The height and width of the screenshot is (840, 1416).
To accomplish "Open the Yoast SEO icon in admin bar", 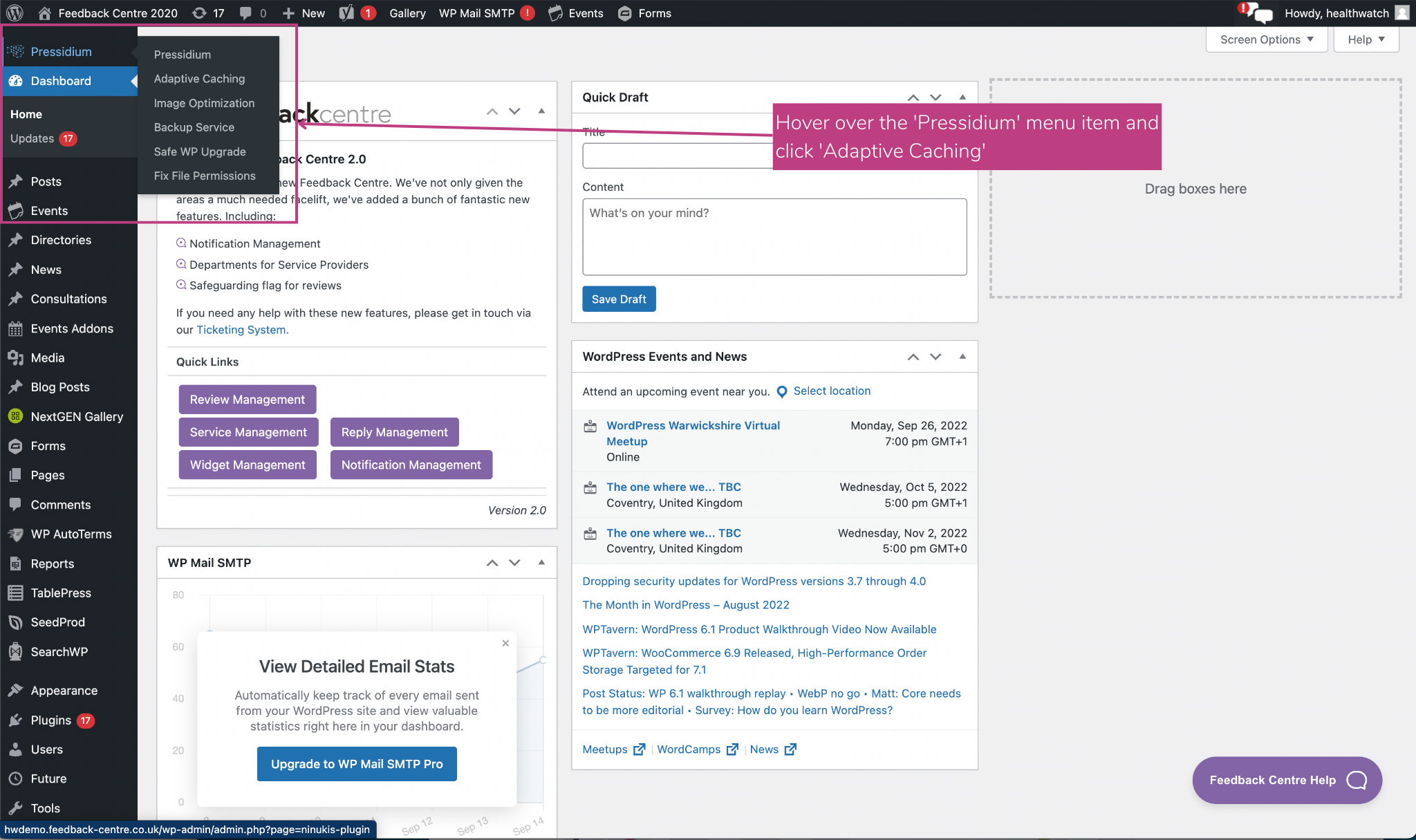I will 347,13.
